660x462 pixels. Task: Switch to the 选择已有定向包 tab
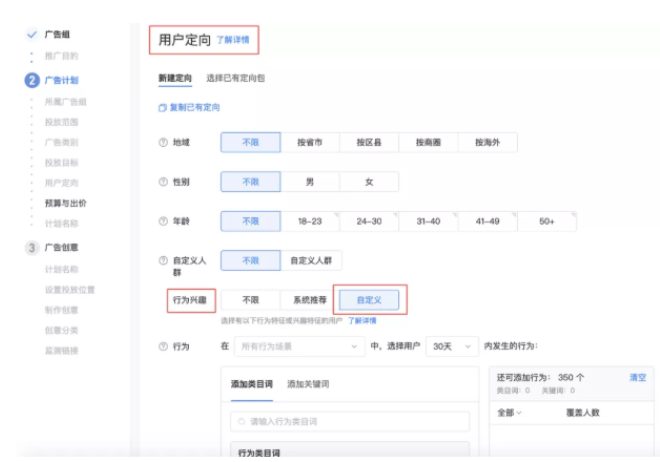point(235,78)
